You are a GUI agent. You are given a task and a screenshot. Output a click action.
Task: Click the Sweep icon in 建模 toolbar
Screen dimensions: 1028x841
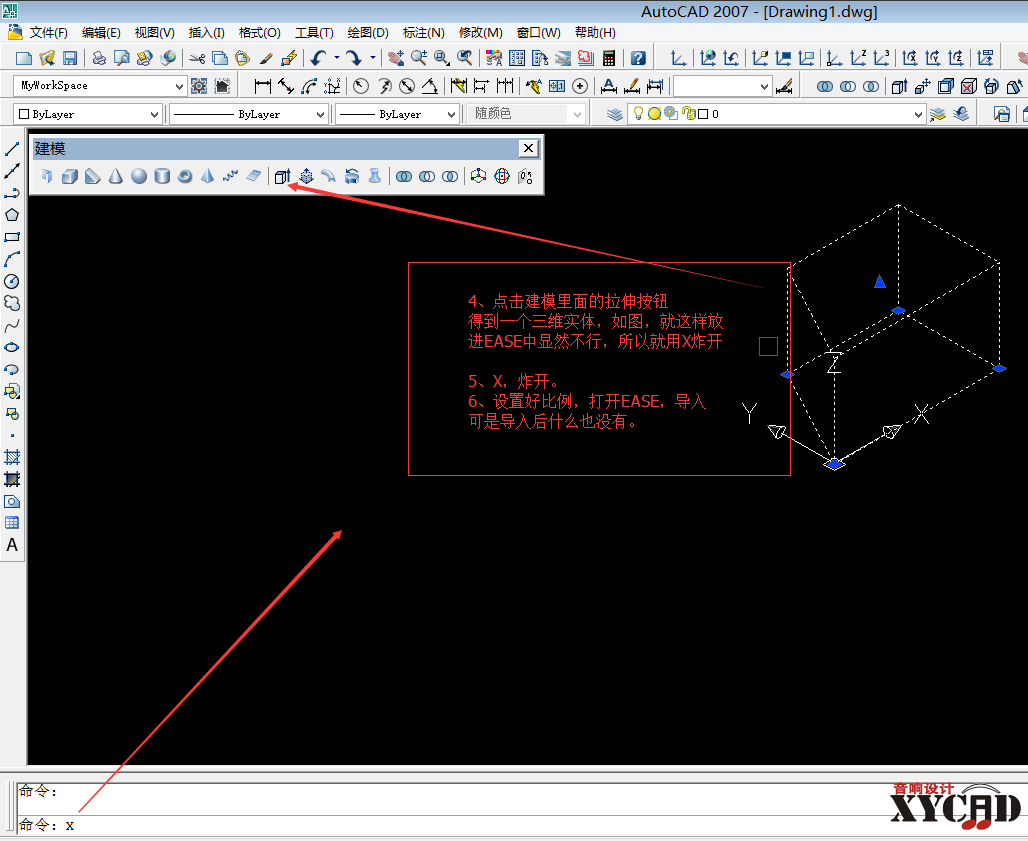328,176
